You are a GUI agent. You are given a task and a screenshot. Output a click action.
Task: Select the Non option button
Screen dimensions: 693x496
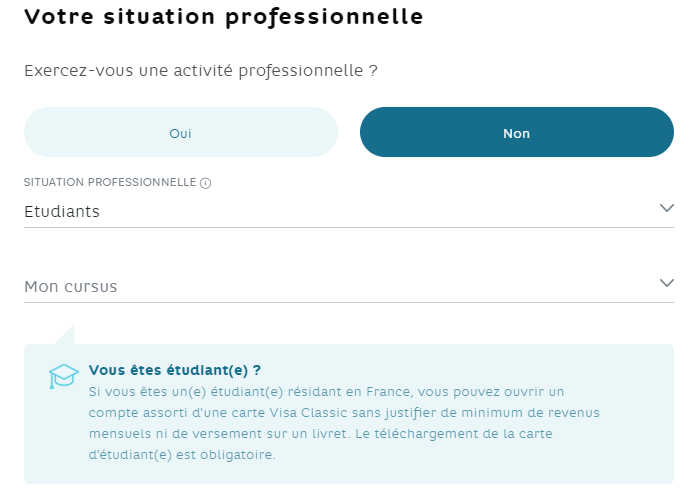tap(517, 132)
